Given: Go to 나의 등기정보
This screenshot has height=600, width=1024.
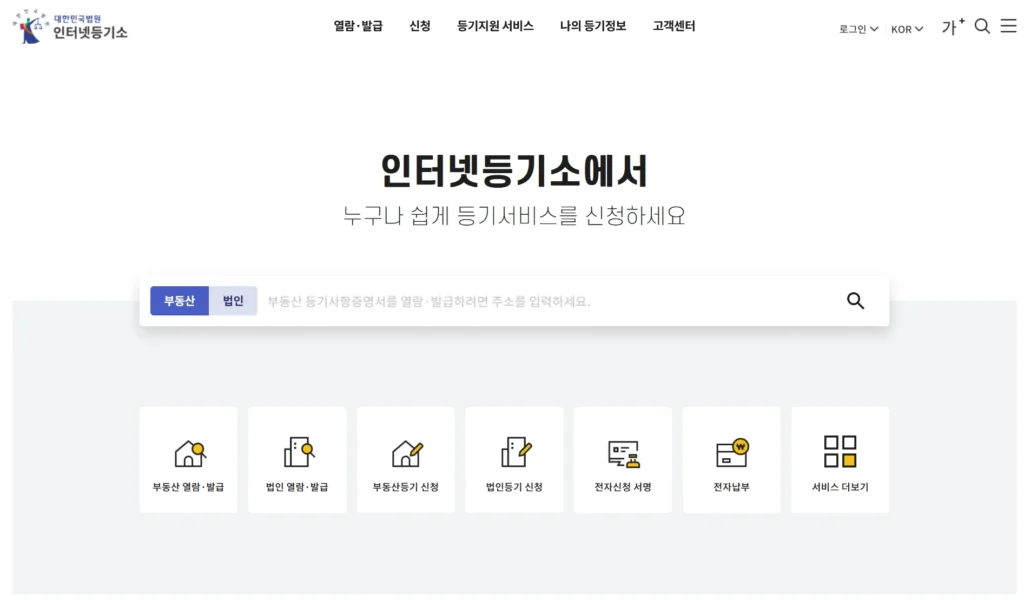Looking at the screenshot, I should tap(592, 27).
